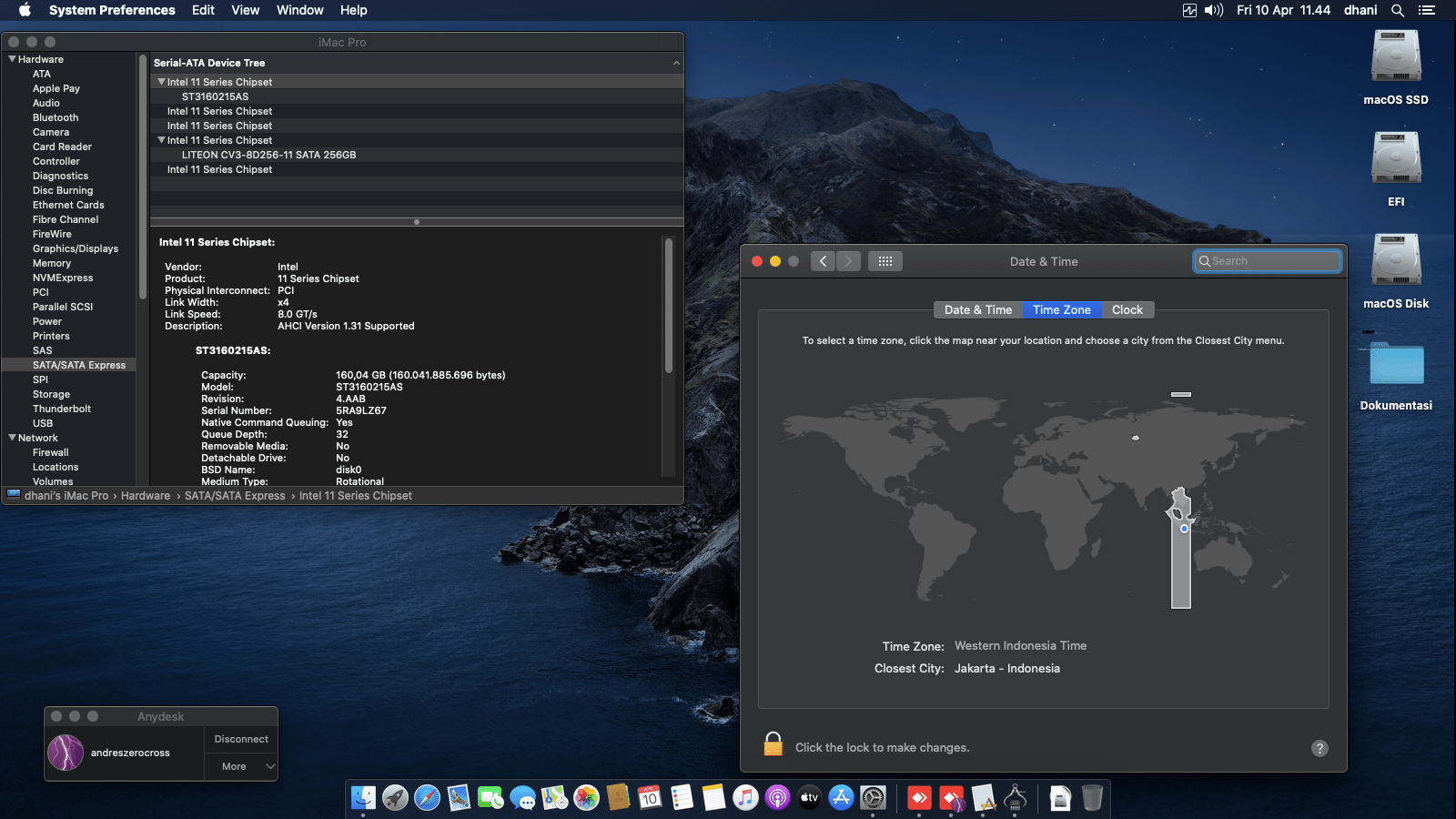Open the Music app in dock
The width and height of the screenshot is (1456, 819).
pos(745,798)
